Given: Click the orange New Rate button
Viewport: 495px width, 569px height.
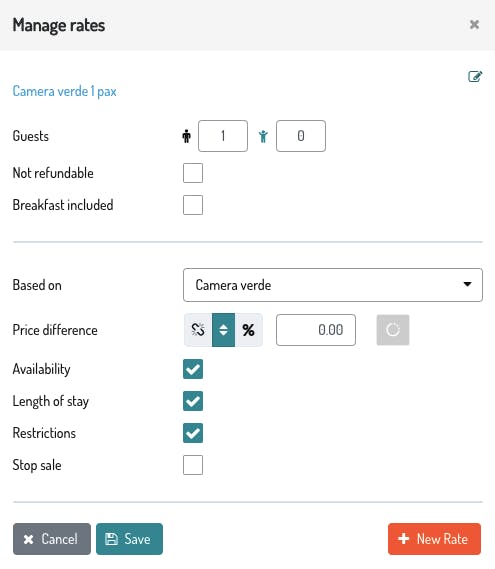Looking at the screenshot, I should point(434,539).
